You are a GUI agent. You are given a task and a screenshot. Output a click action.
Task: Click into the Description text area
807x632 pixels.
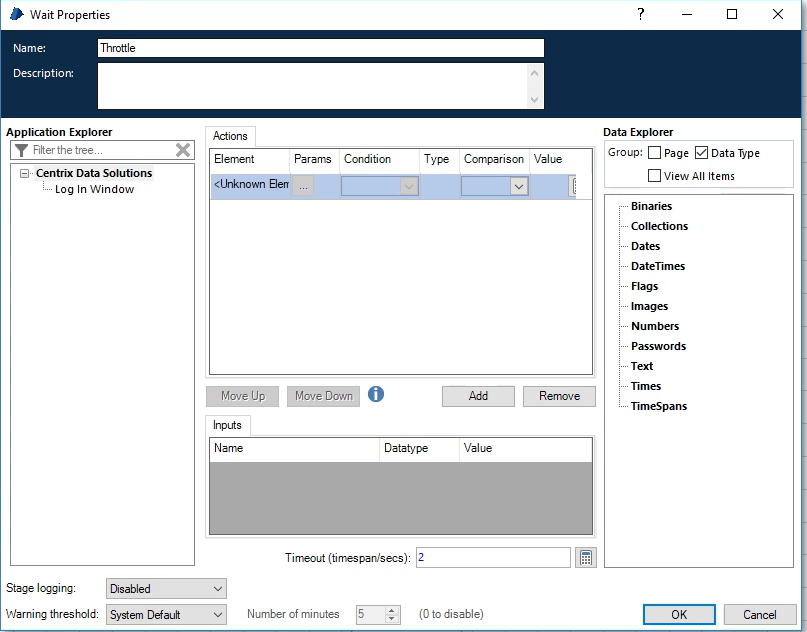click(312, 86)
